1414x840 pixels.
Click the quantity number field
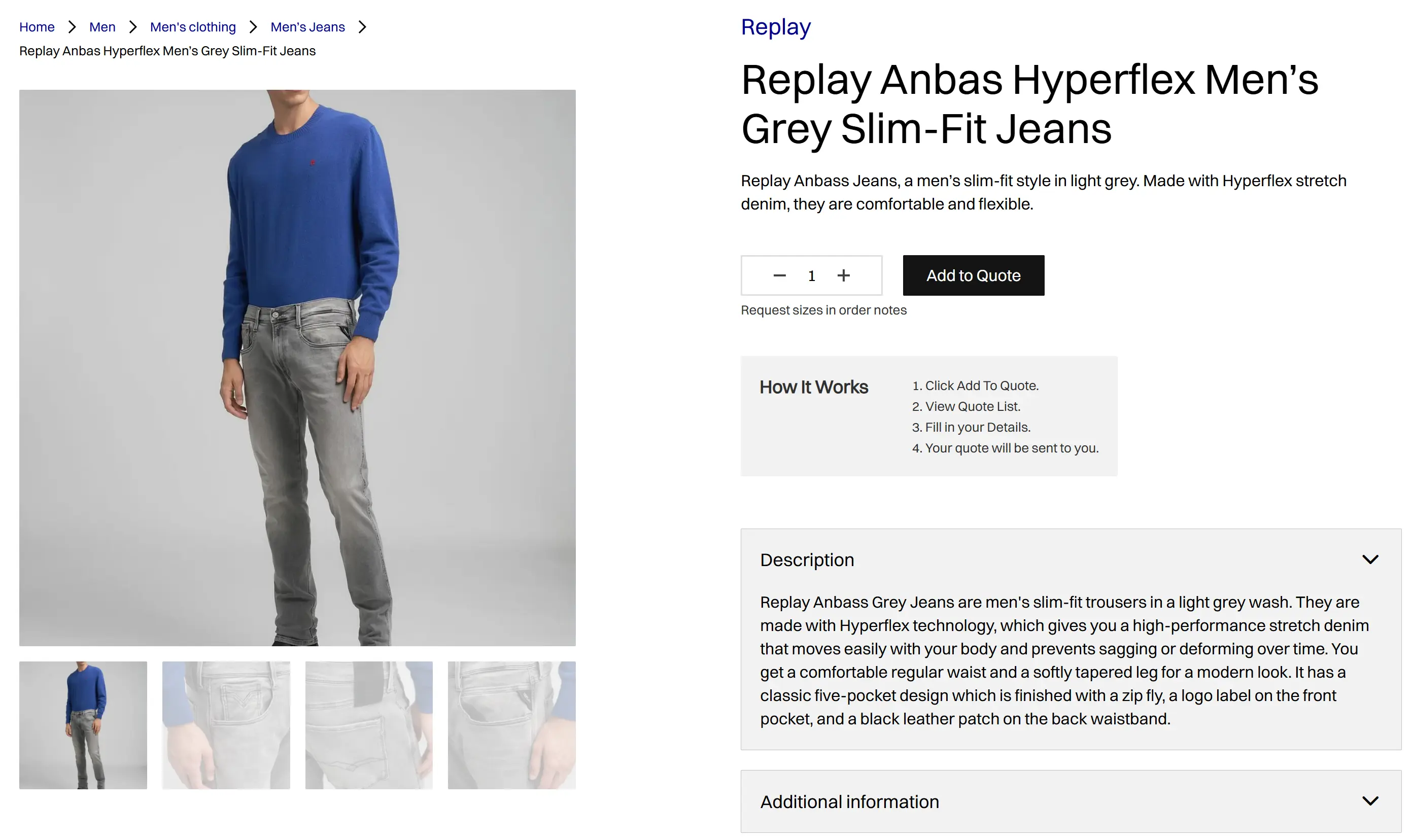[x=811, y=275]
